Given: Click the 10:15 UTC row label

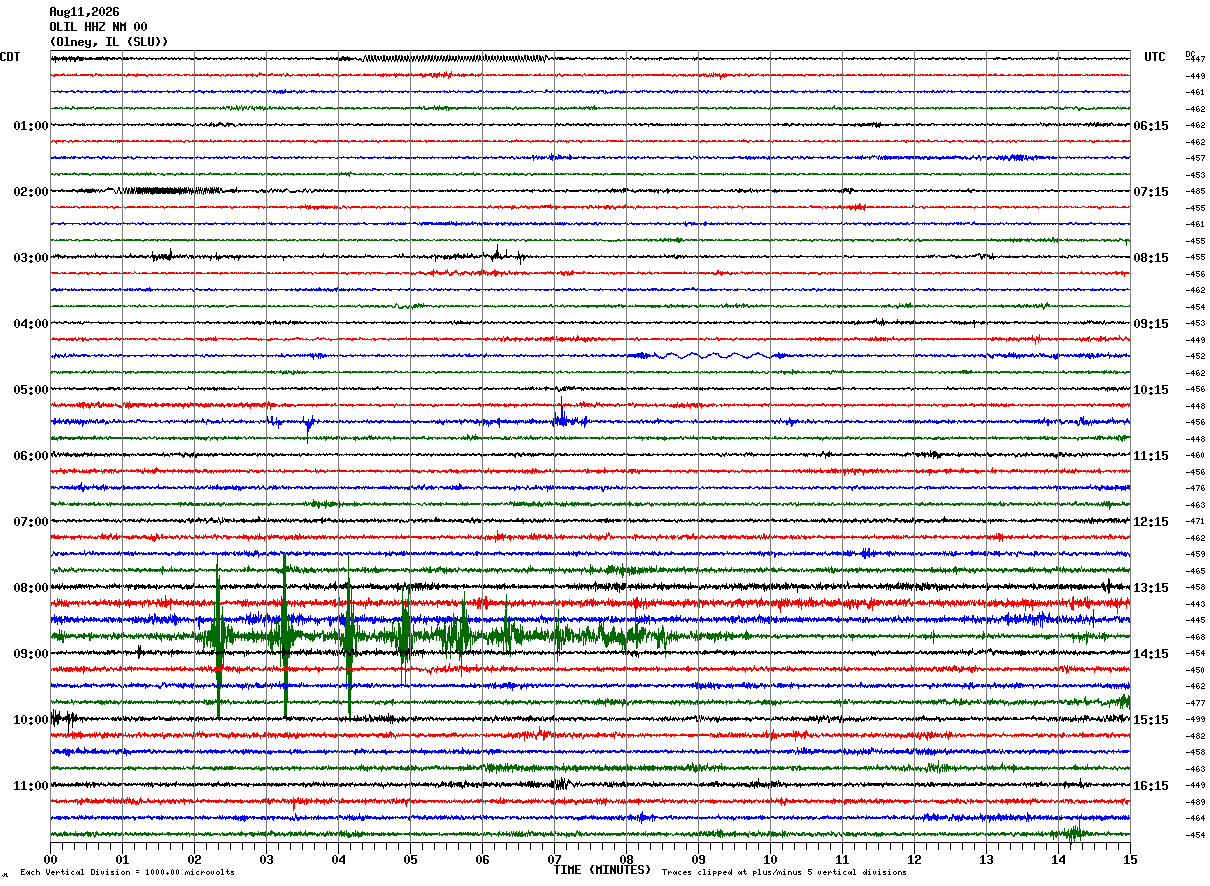Looking at the screenshot, I should [x=1151, y=390].
